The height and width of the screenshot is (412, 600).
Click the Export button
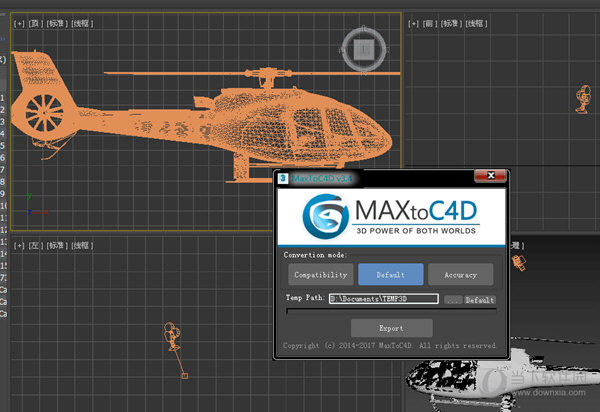[x=392, y=328]
